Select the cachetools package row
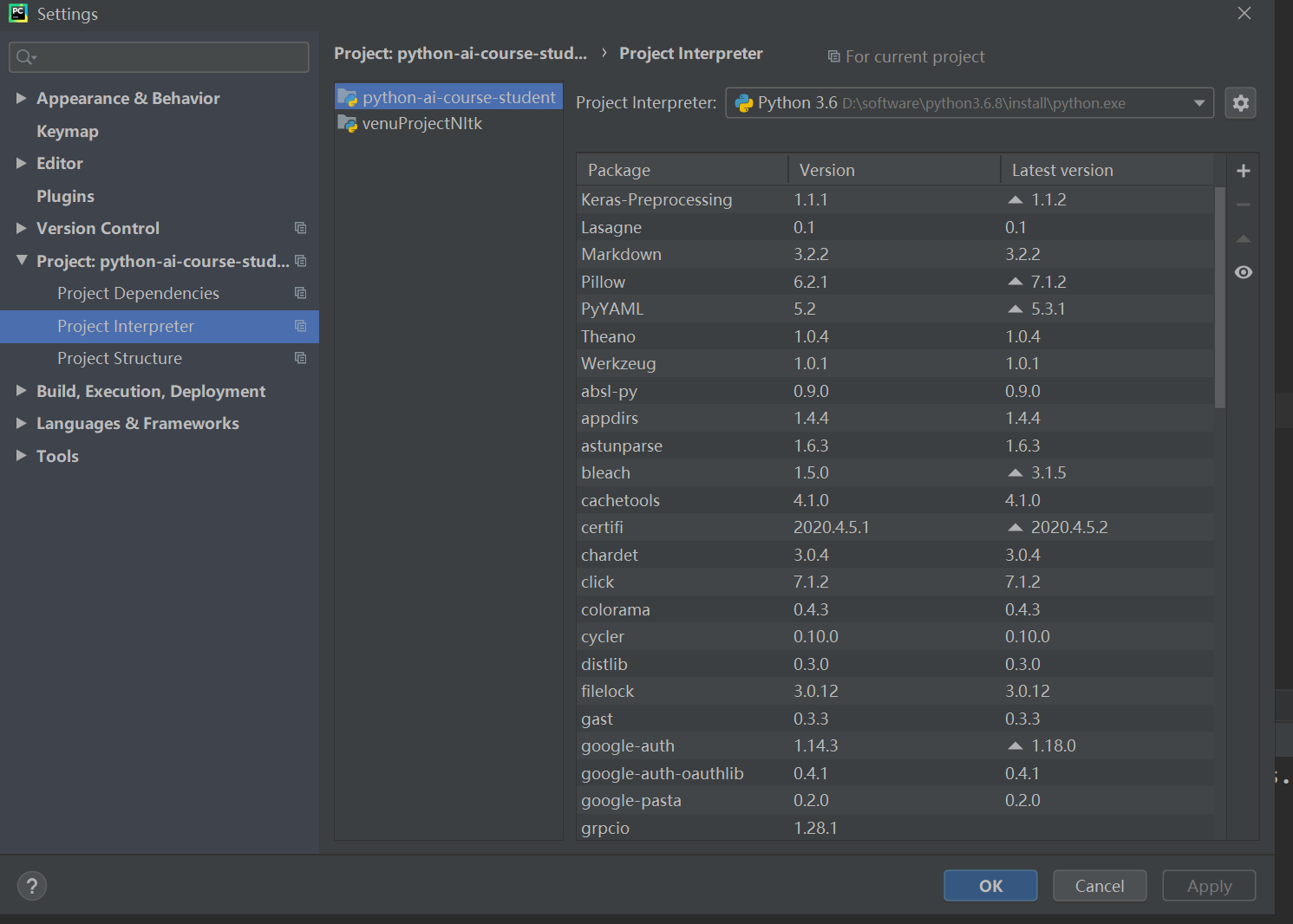 [x=895, y=500]
